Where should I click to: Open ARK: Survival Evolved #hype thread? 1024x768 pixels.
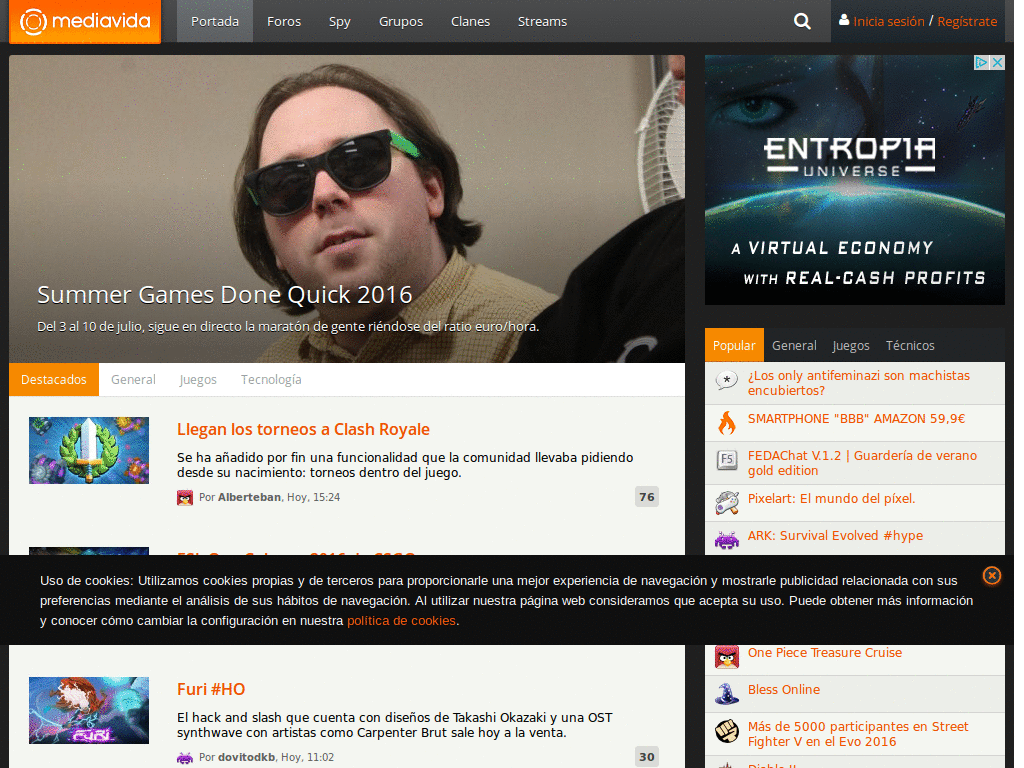click(x=835, y=536)
